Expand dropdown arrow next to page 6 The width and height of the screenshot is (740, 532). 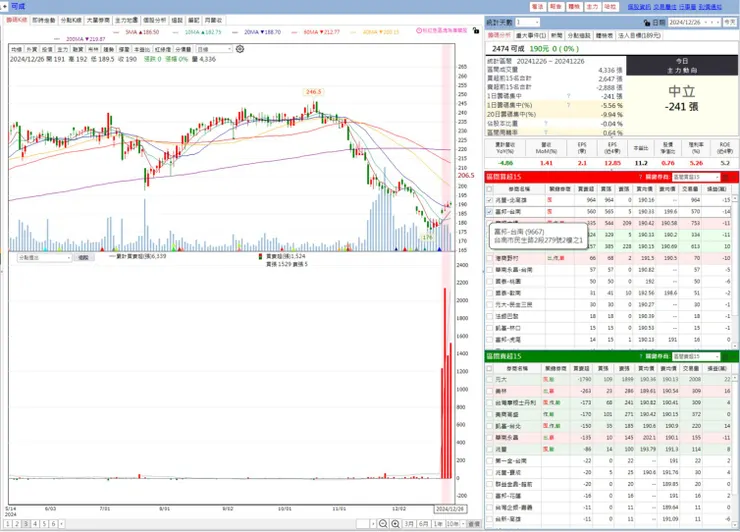click(x=61, y=524)
